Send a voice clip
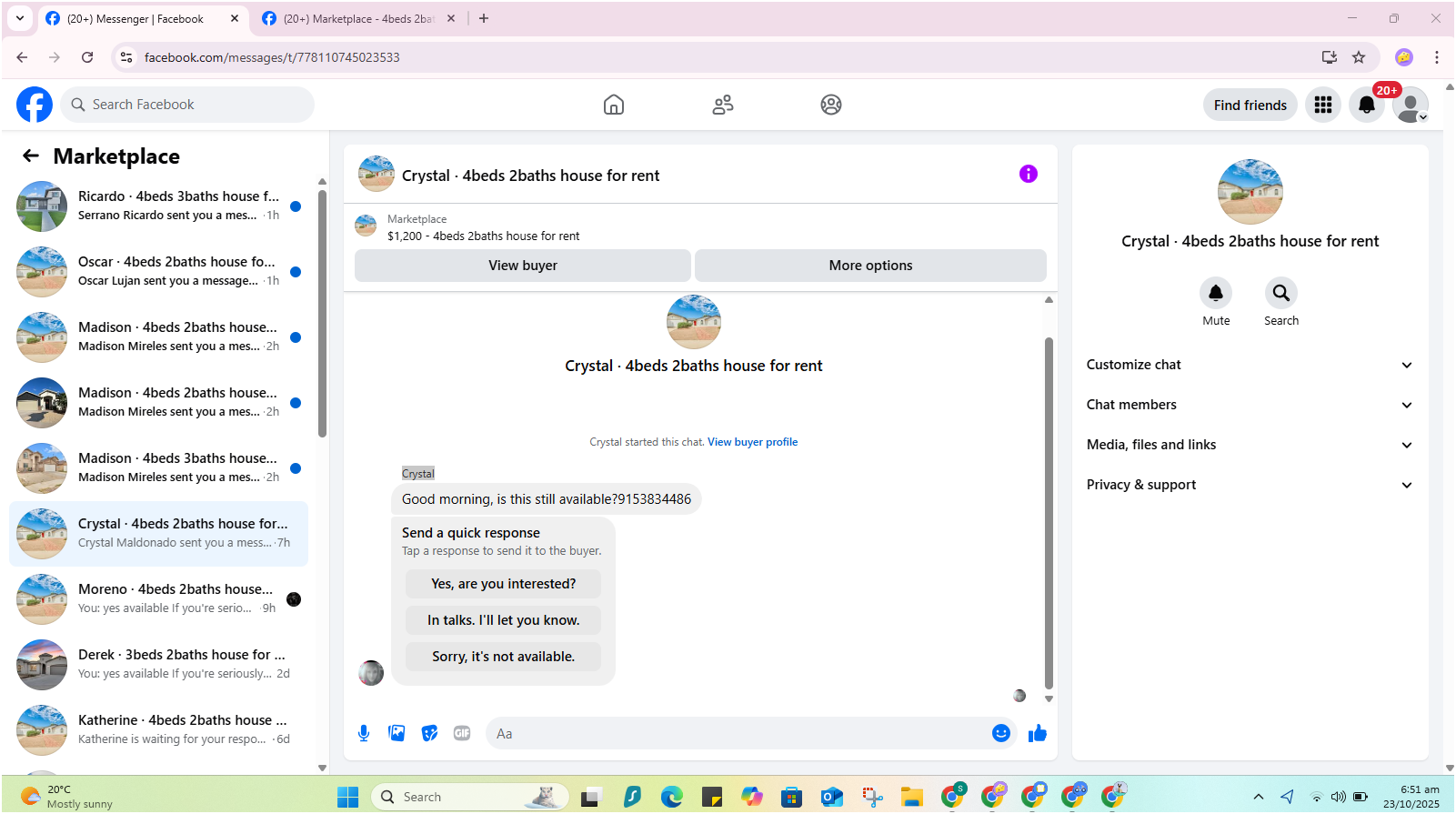This screenshot has height=814, width=1456. point(364,733)
